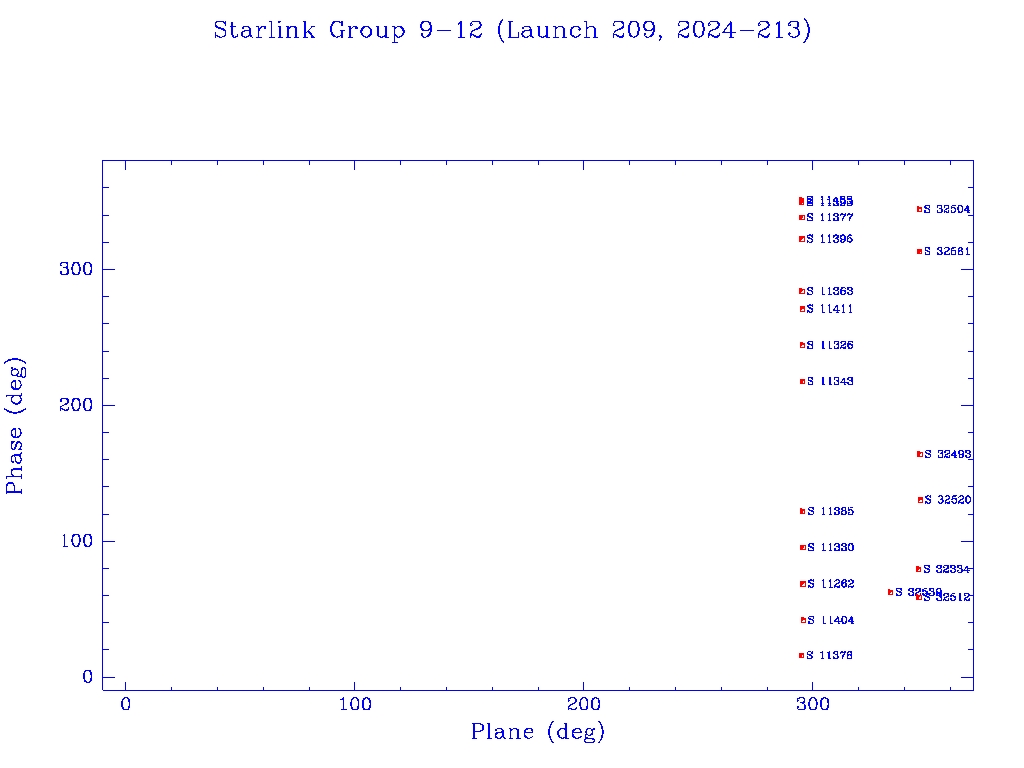The width and height of the screenshot is (1024, 768).
Task: Select the 'S 32334' satellite label
Action: tap(947, 569)
